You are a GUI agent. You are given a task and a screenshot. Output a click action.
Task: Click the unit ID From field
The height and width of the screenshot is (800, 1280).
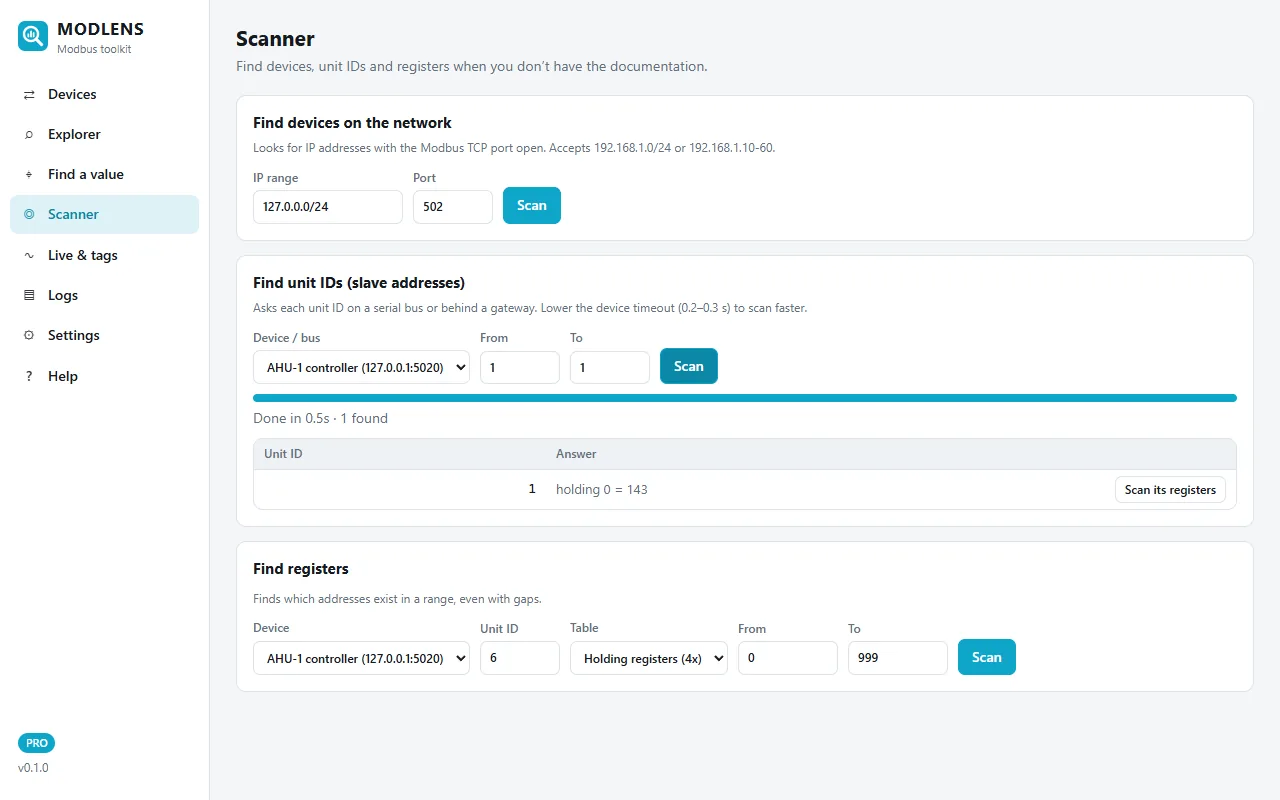[520, 367]
